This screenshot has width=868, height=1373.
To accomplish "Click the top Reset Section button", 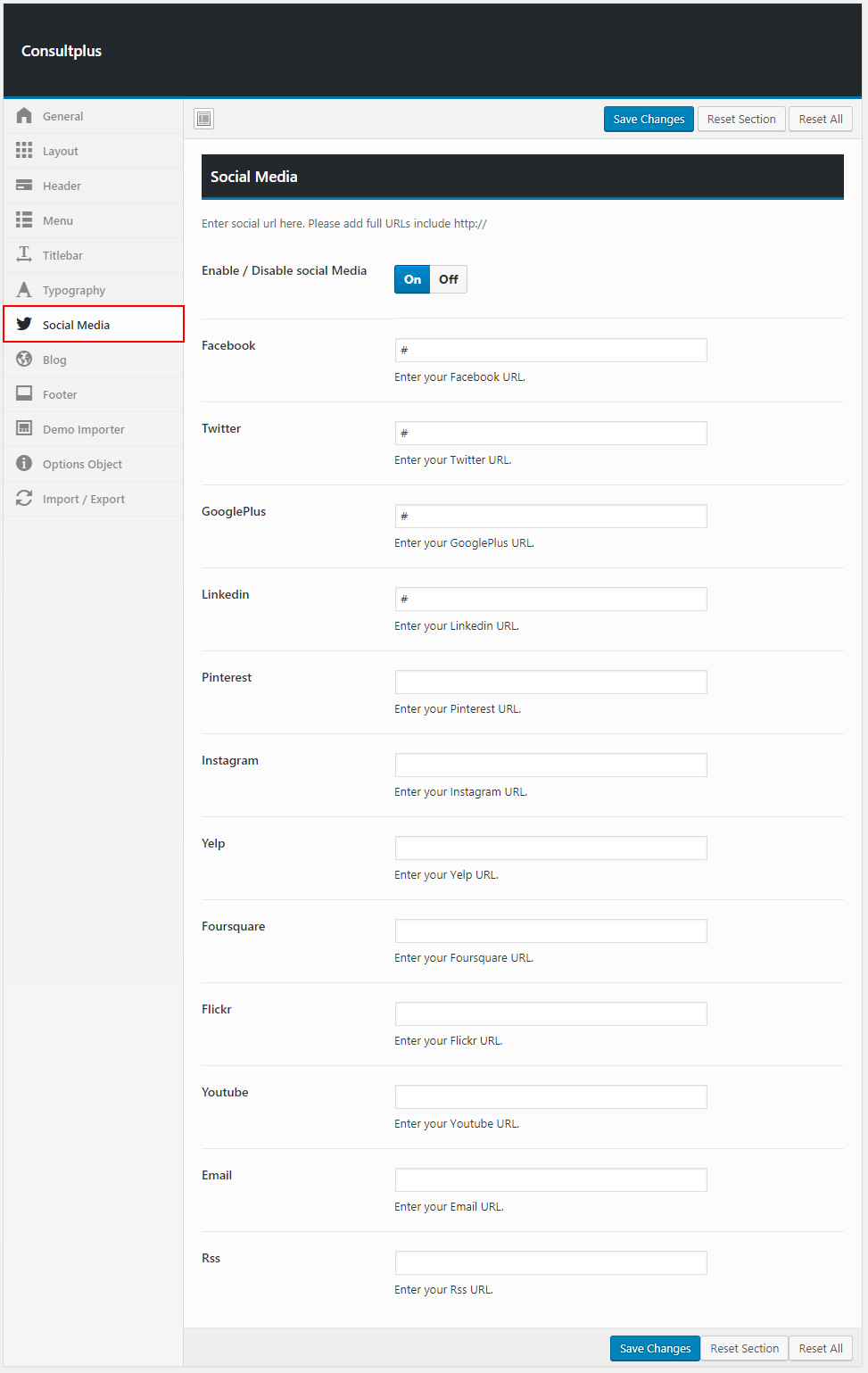I will (x=740, y=119).
